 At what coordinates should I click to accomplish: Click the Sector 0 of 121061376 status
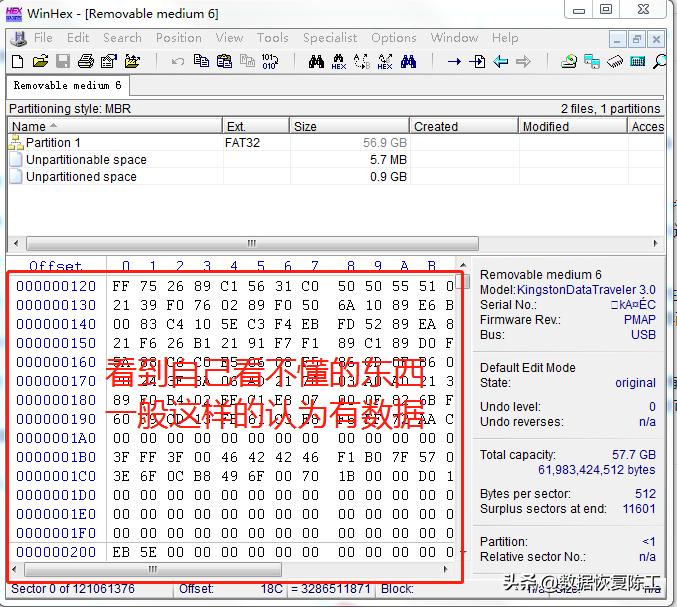73,589
